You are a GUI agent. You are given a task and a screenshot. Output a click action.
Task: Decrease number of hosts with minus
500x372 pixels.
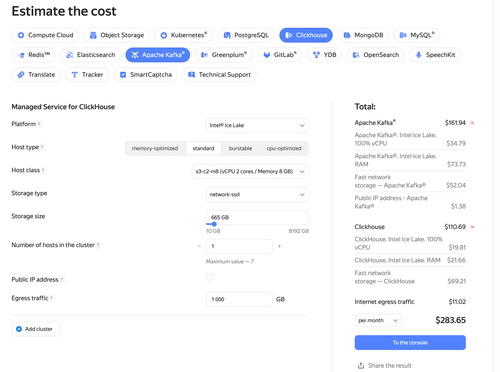tap(199, 246)
